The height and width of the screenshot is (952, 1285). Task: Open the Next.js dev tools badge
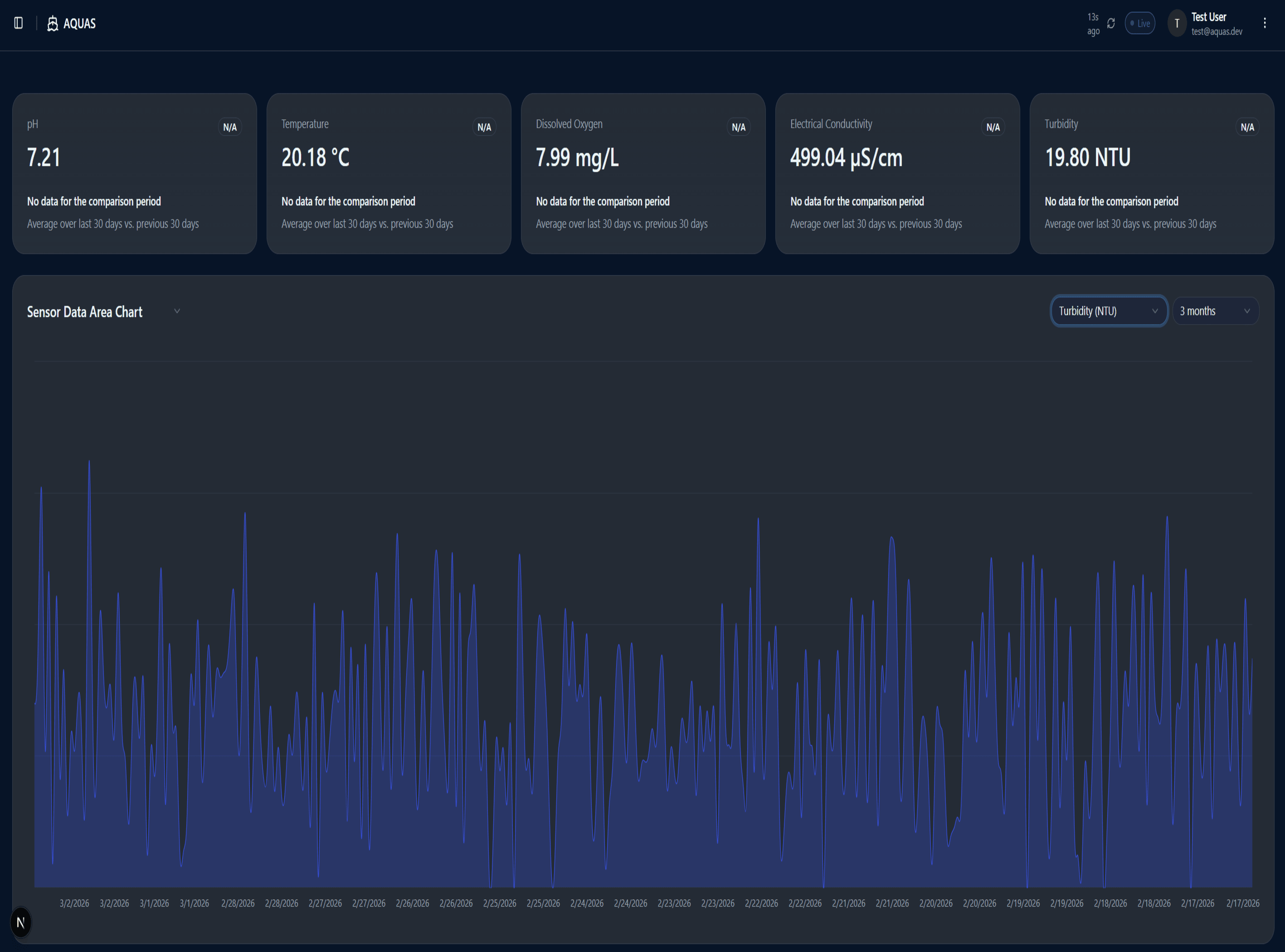21,923
